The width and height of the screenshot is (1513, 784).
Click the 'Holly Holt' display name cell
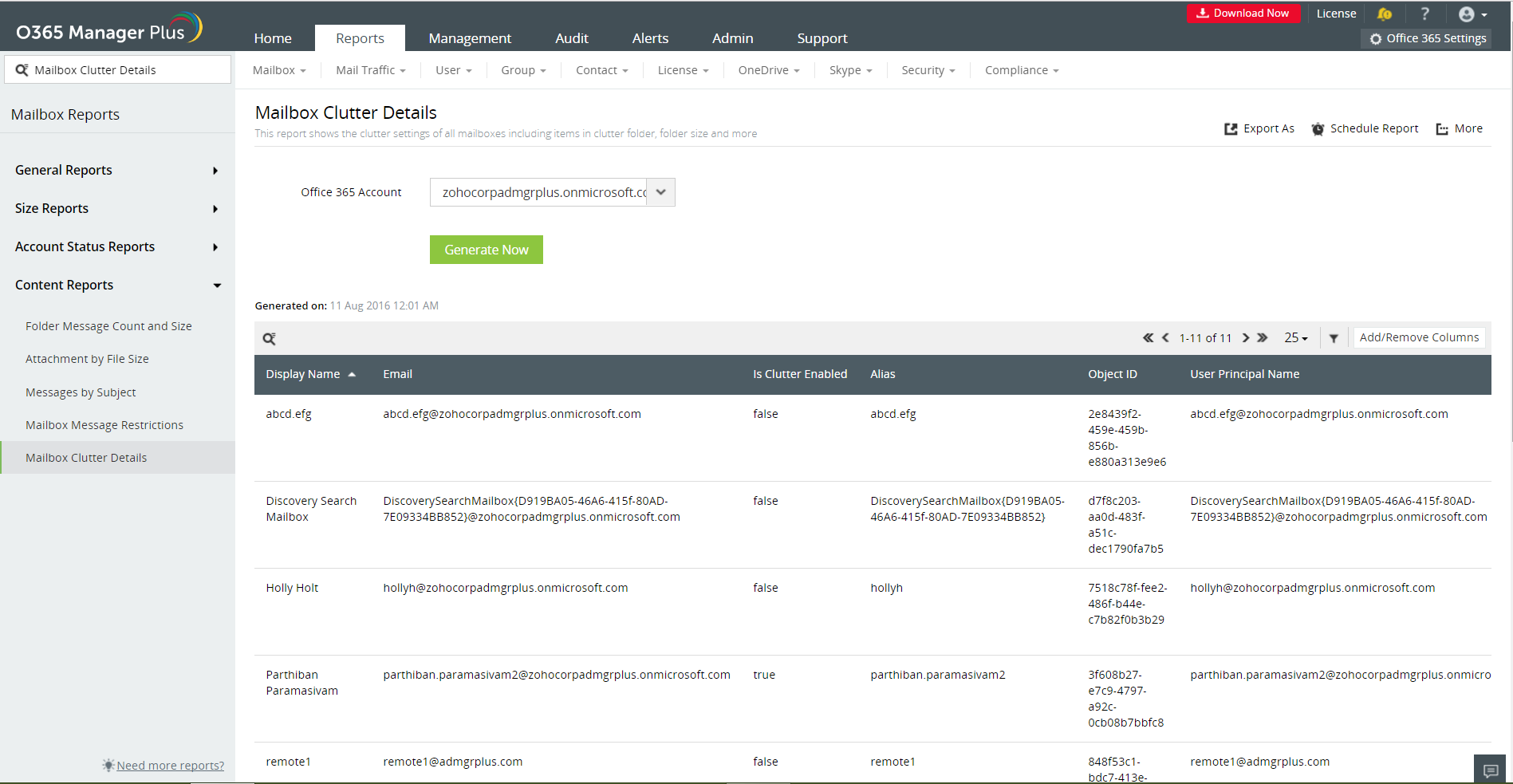pyautogui.click(x=292, y=588)
